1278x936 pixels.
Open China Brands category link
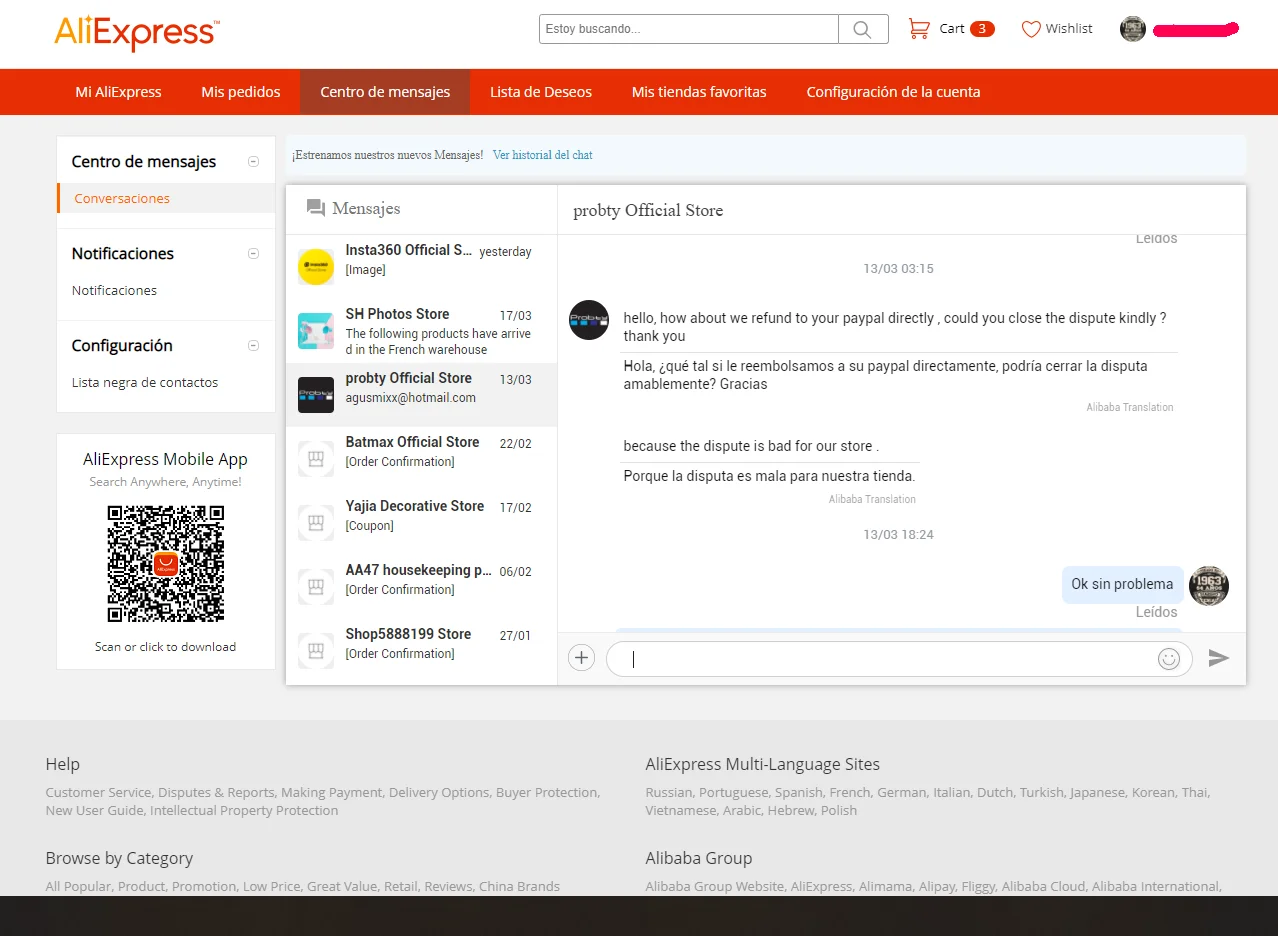pyautogui.click(x=519, y=887)
